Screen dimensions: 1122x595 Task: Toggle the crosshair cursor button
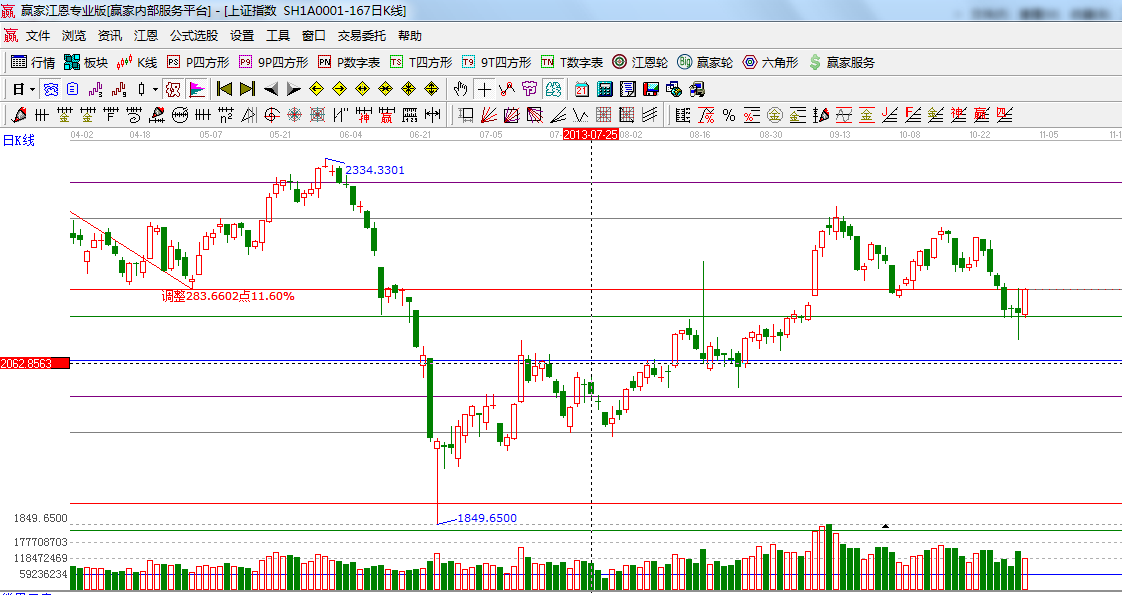coord(484,89)
